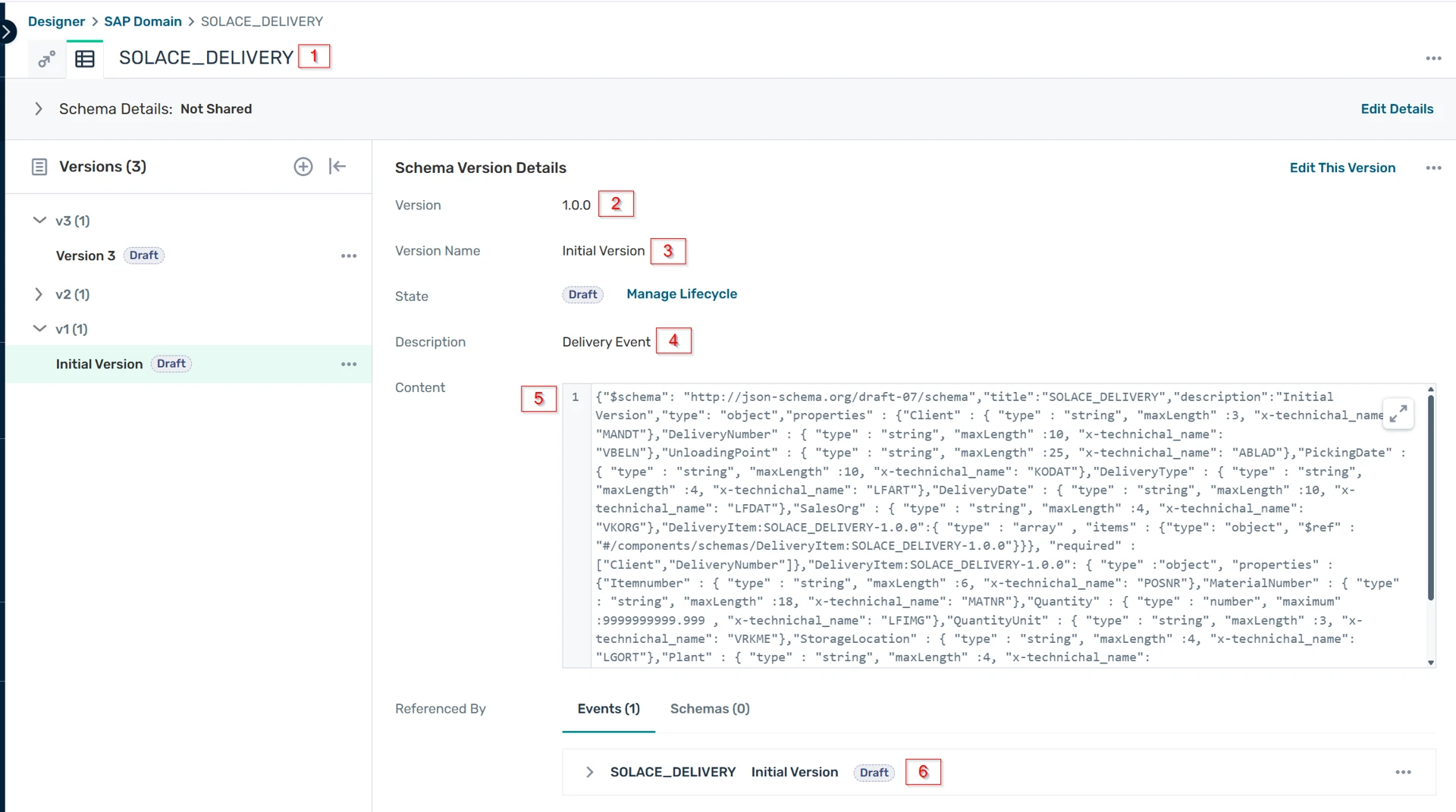Image resolution: width=1456 pixels, height=812 pixels.
Task: Open the graph view icon
Action: tap(47, 59)
